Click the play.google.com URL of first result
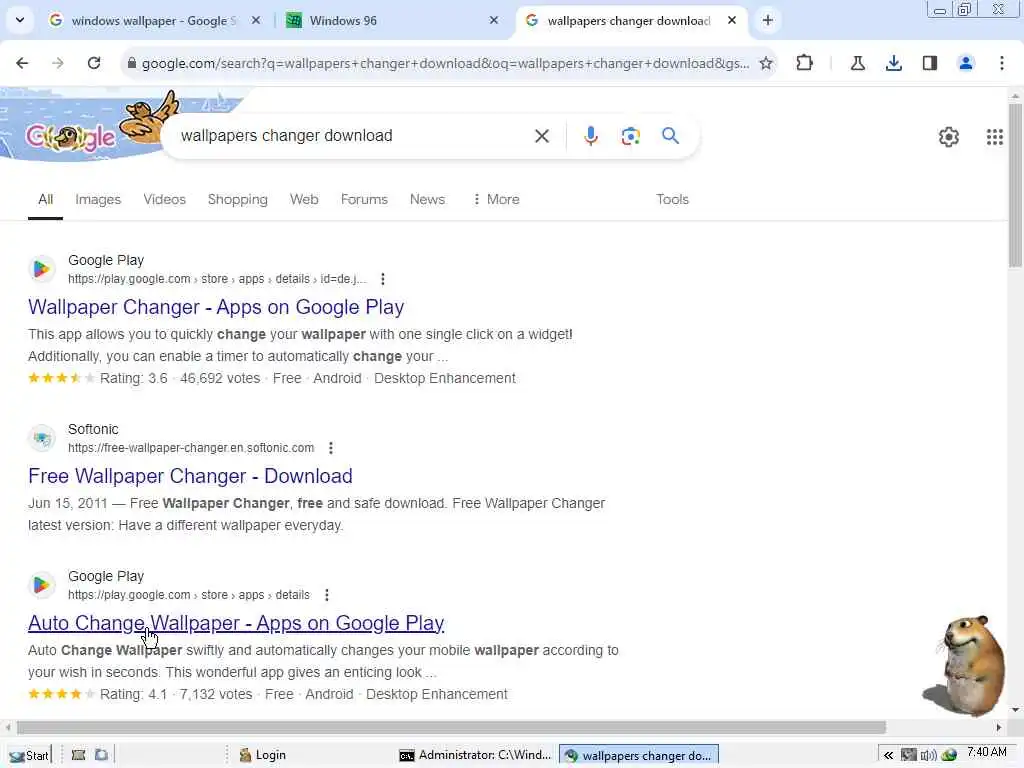Image resolution: width=1024 pixels, height=768 pixels. point(217,279)
